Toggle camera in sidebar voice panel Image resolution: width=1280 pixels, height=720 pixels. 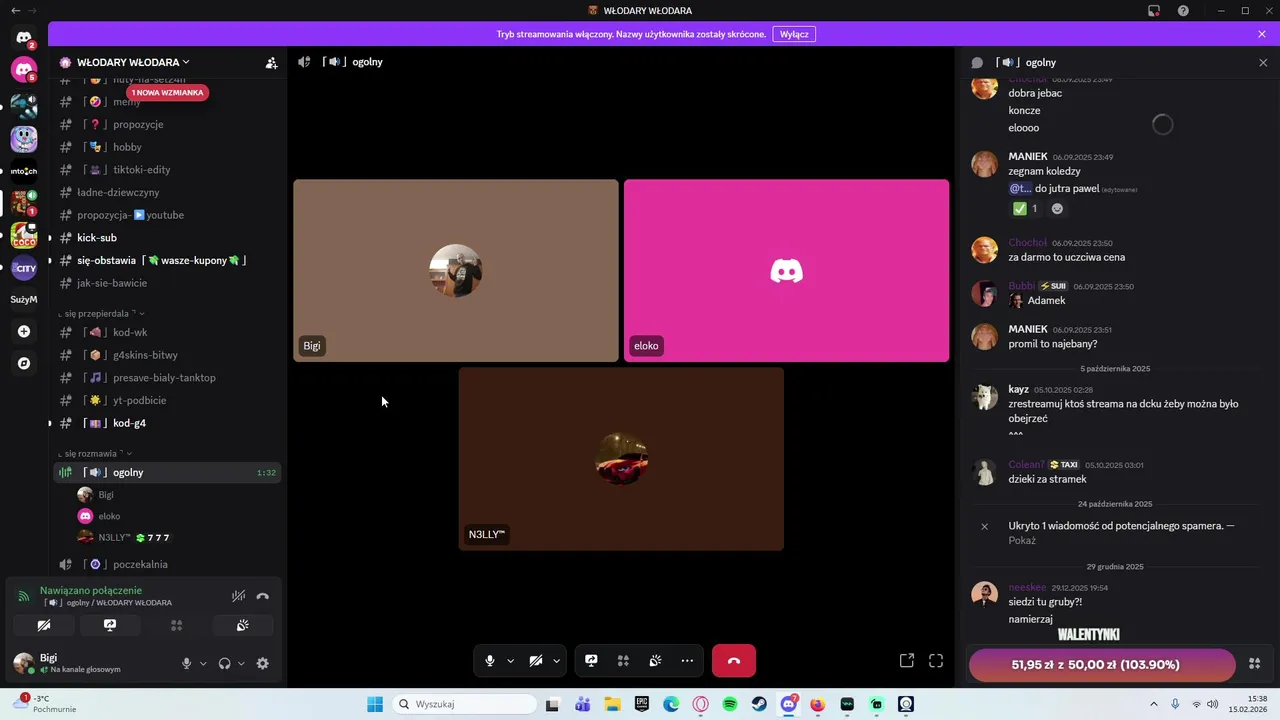(44, 625)
